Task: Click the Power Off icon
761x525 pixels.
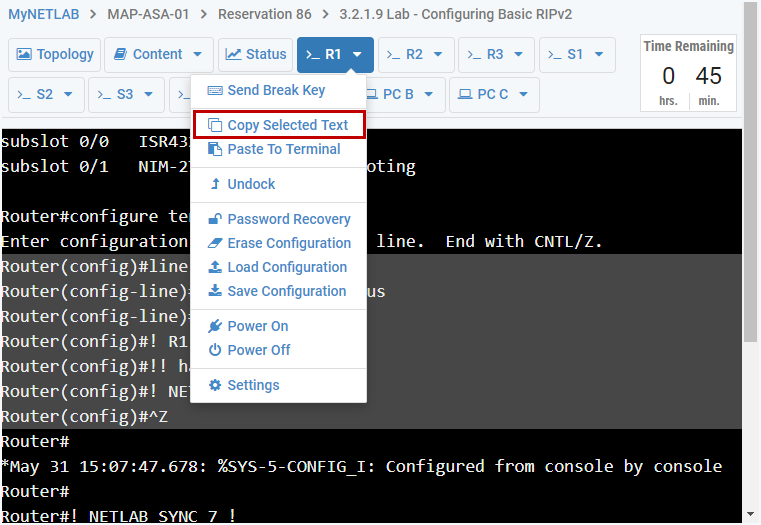Action: point(215,351)
